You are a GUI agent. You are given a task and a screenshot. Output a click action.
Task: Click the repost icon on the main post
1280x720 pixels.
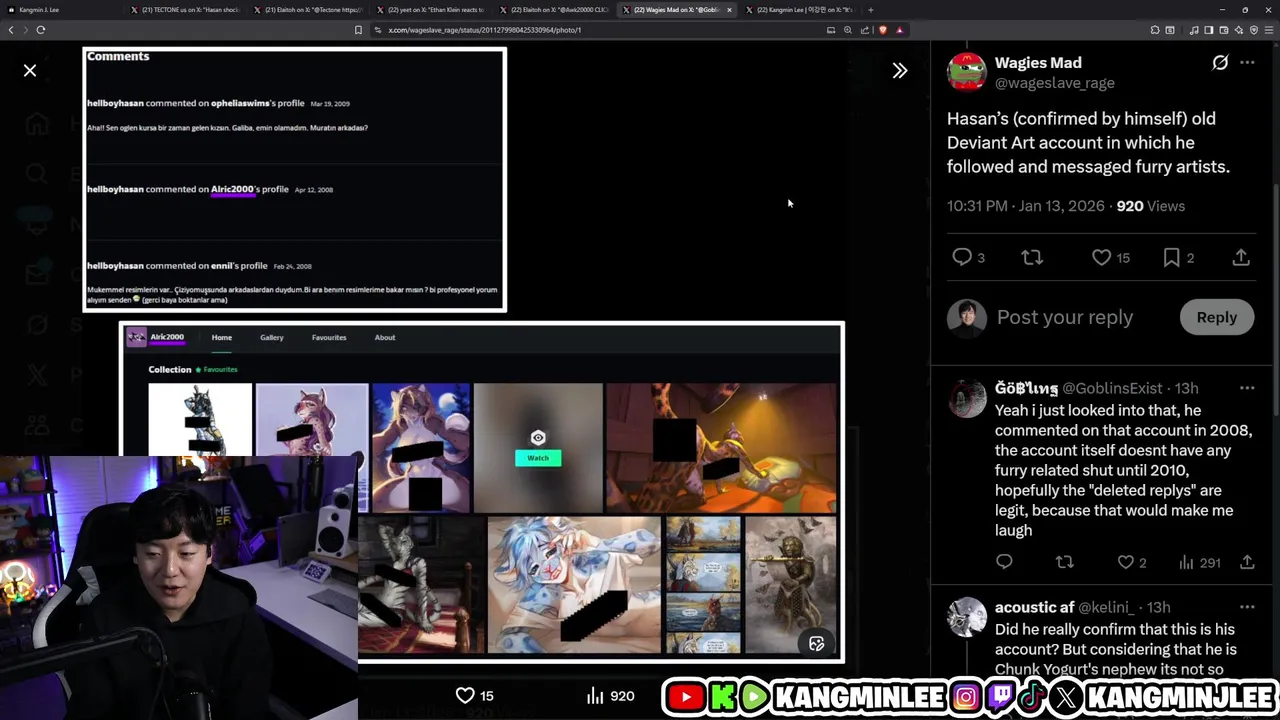click(x=1032, y=258)
